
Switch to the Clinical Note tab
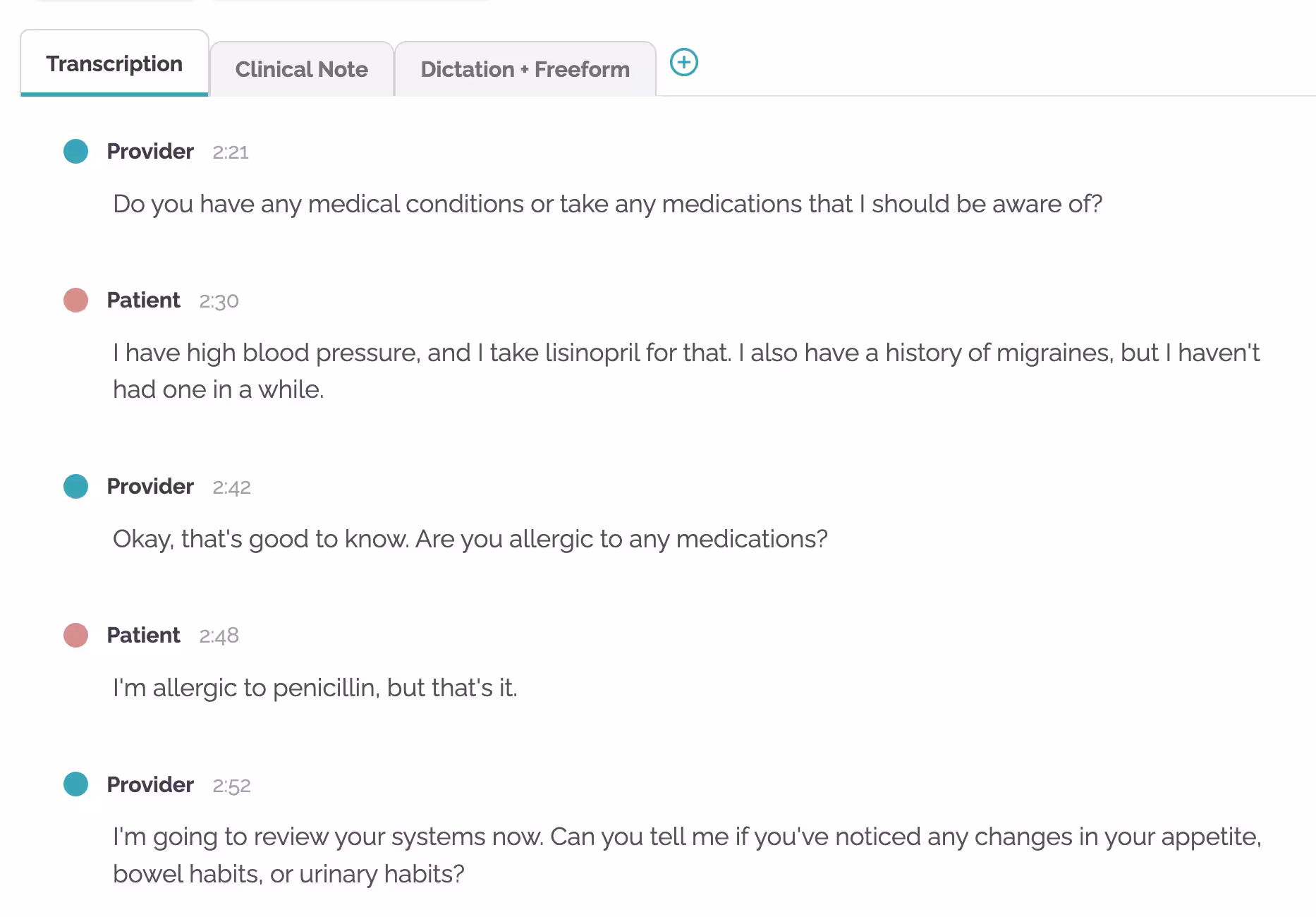(302, 69)
